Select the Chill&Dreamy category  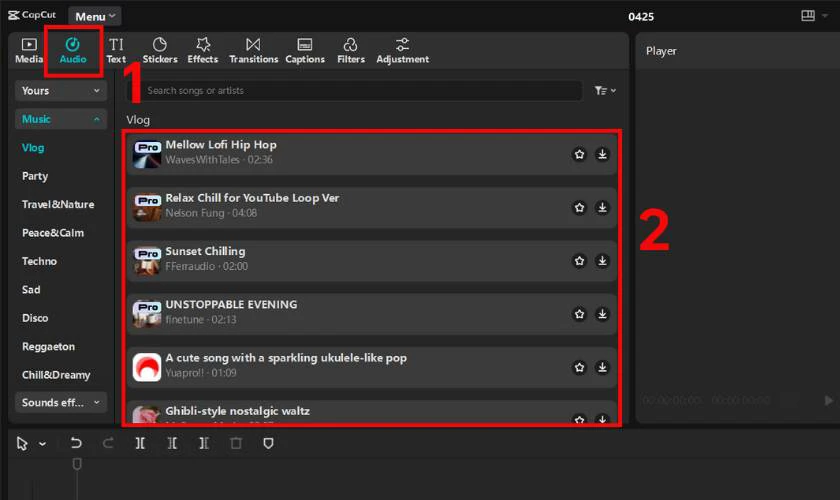pyautogui.click(x=56, y=375)
